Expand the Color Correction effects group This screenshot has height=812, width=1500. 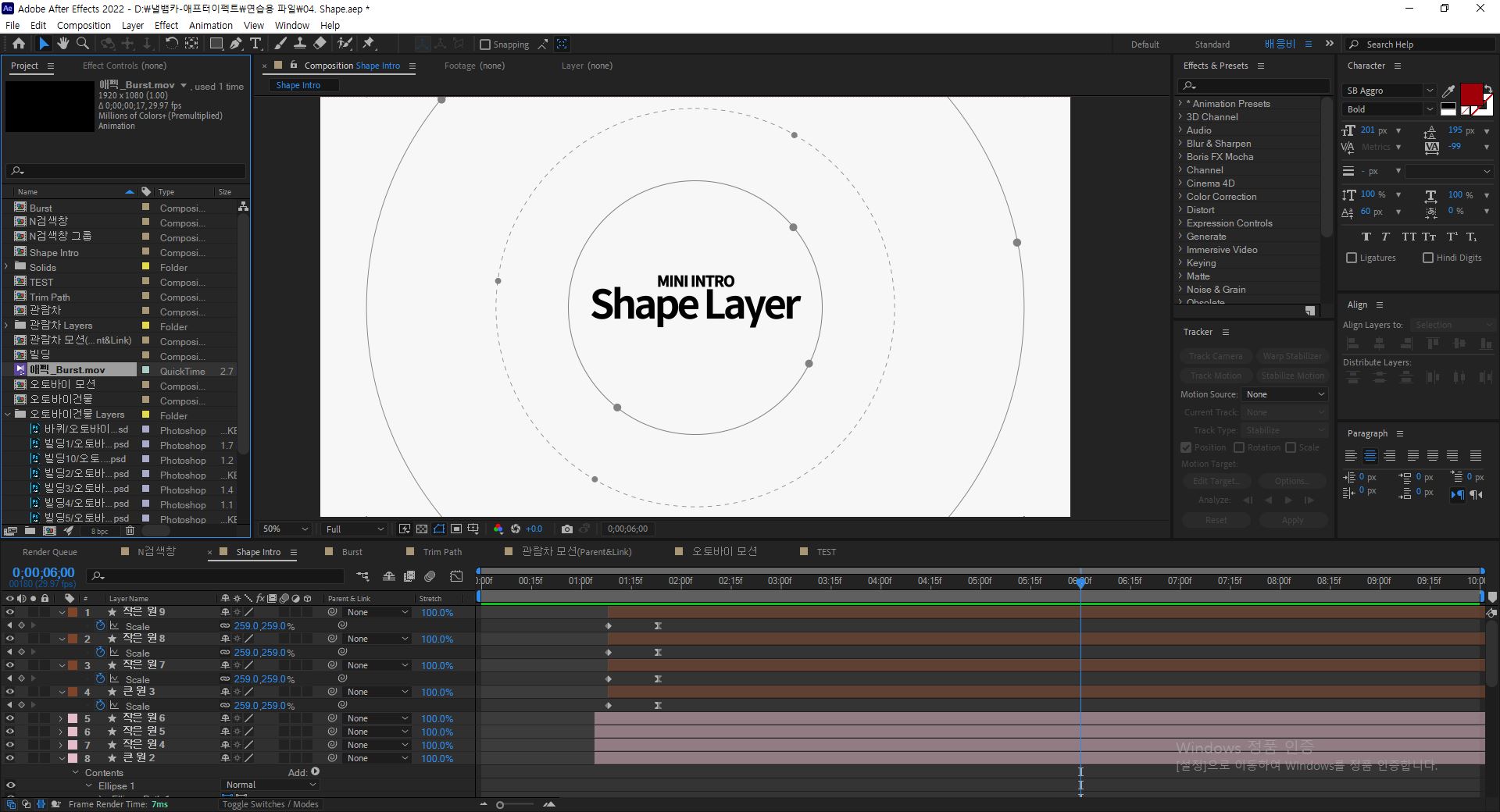point(1180,196)
